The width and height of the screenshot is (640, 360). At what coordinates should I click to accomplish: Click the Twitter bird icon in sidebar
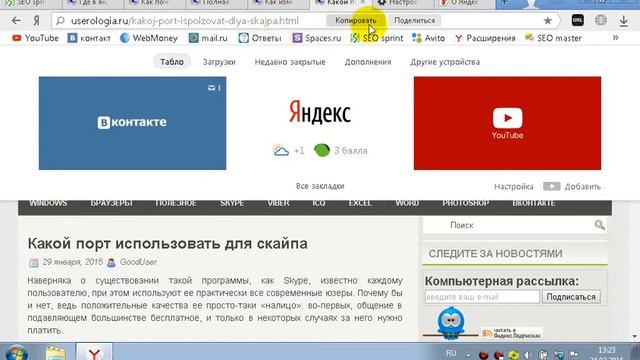pyautogui.click(x=451, y=322)
